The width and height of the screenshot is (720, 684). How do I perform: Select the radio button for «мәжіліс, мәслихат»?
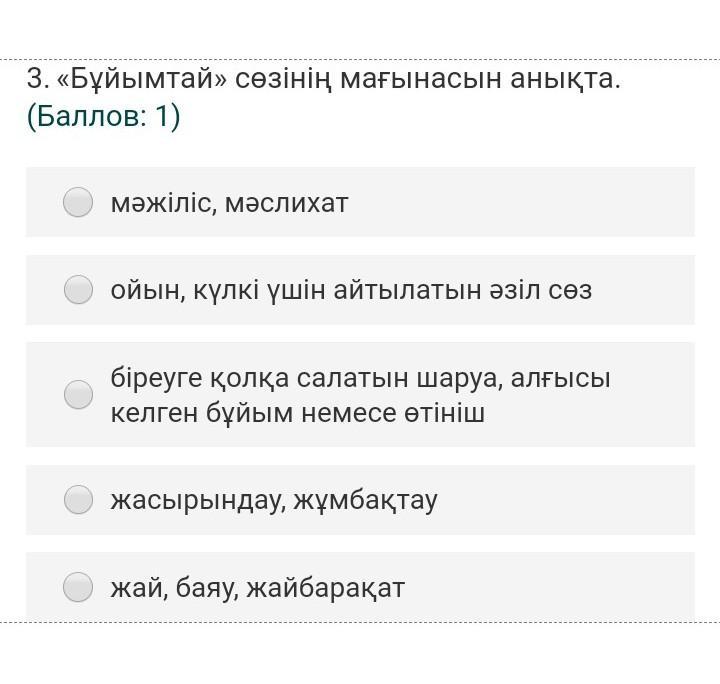pyautogui.click(x=78, y=203)
